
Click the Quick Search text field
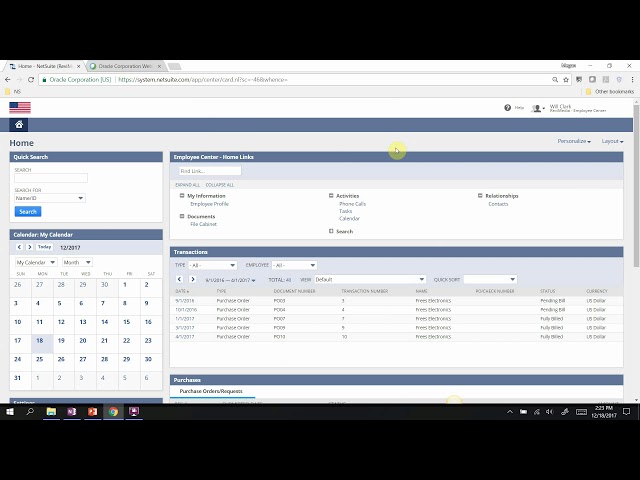[51, 178]
